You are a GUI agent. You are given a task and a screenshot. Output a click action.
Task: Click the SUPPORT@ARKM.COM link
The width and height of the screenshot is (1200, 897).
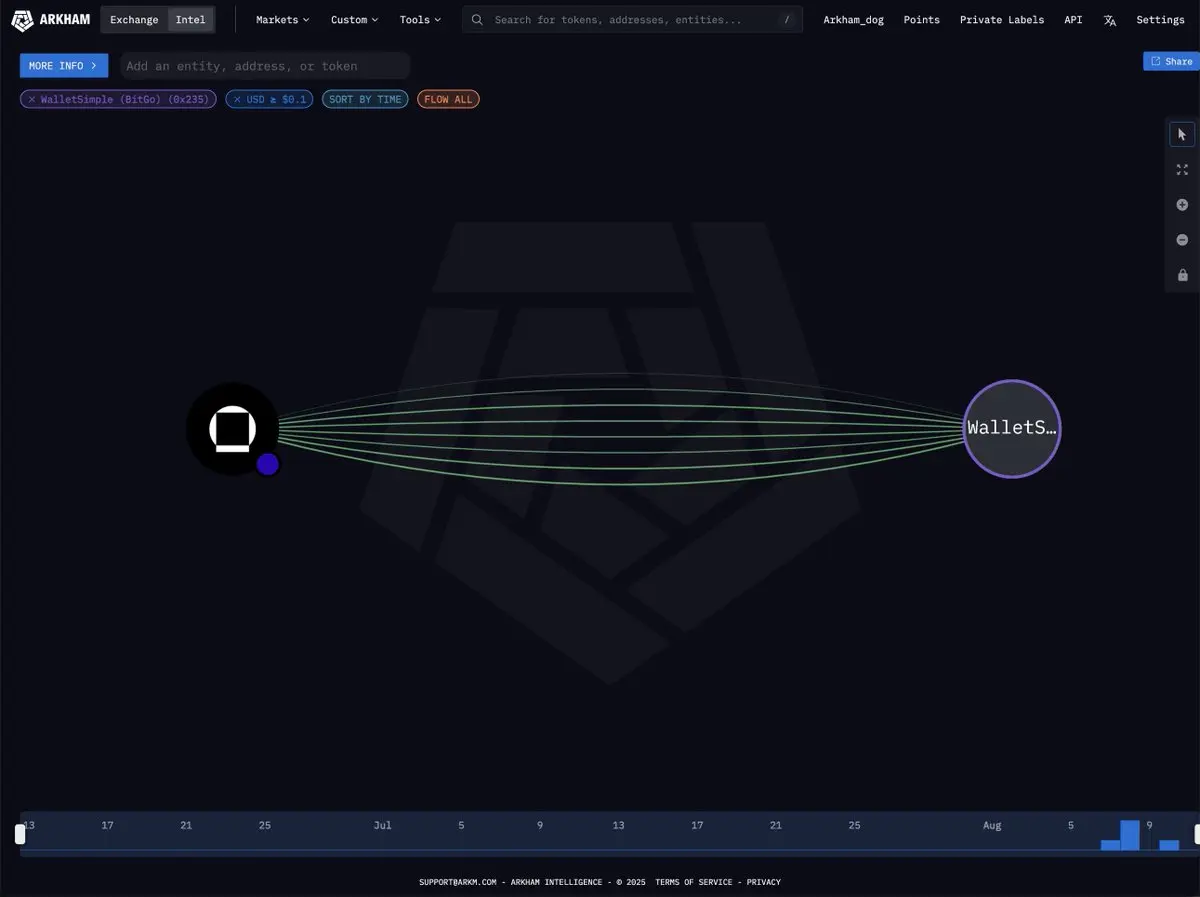458,882
